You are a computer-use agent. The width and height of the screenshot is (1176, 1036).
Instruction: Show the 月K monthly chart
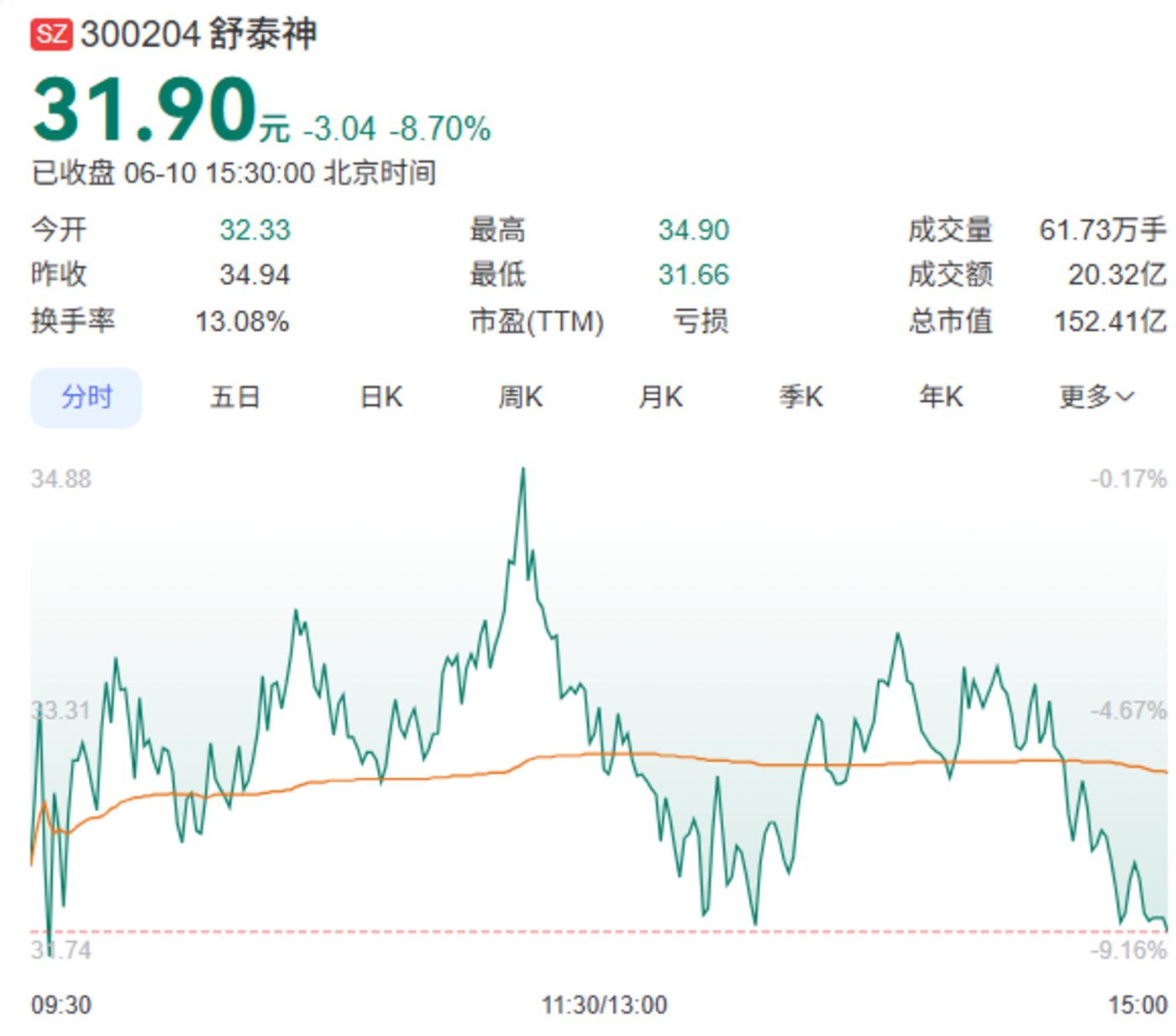click(x=660, y=397)
